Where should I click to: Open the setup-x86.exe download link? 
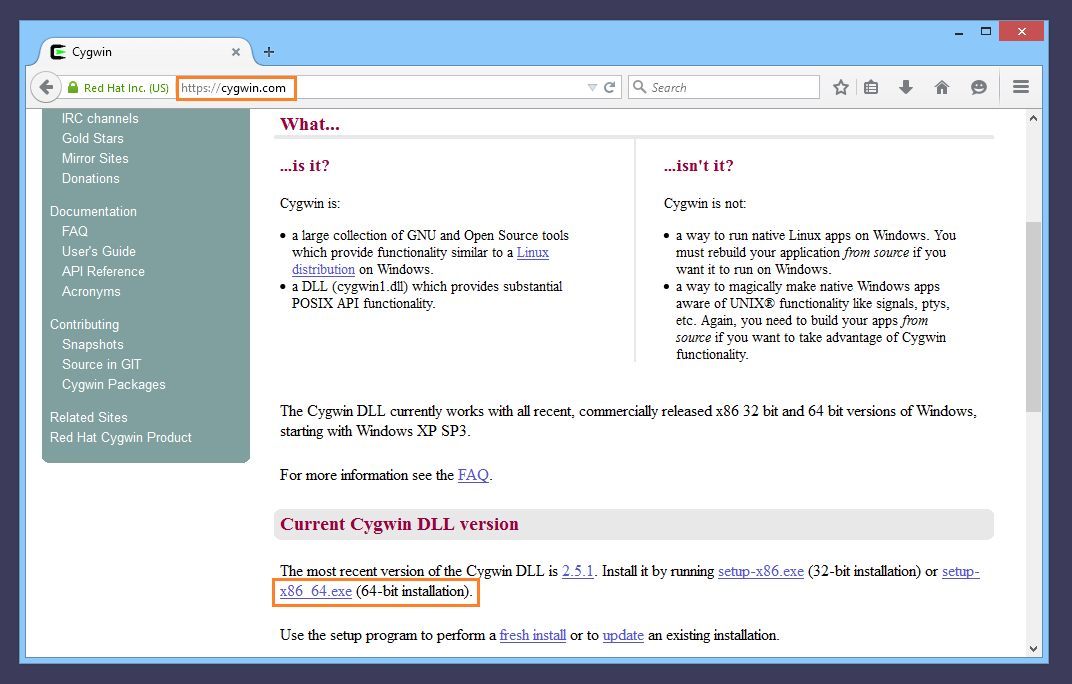click(760, 571)
